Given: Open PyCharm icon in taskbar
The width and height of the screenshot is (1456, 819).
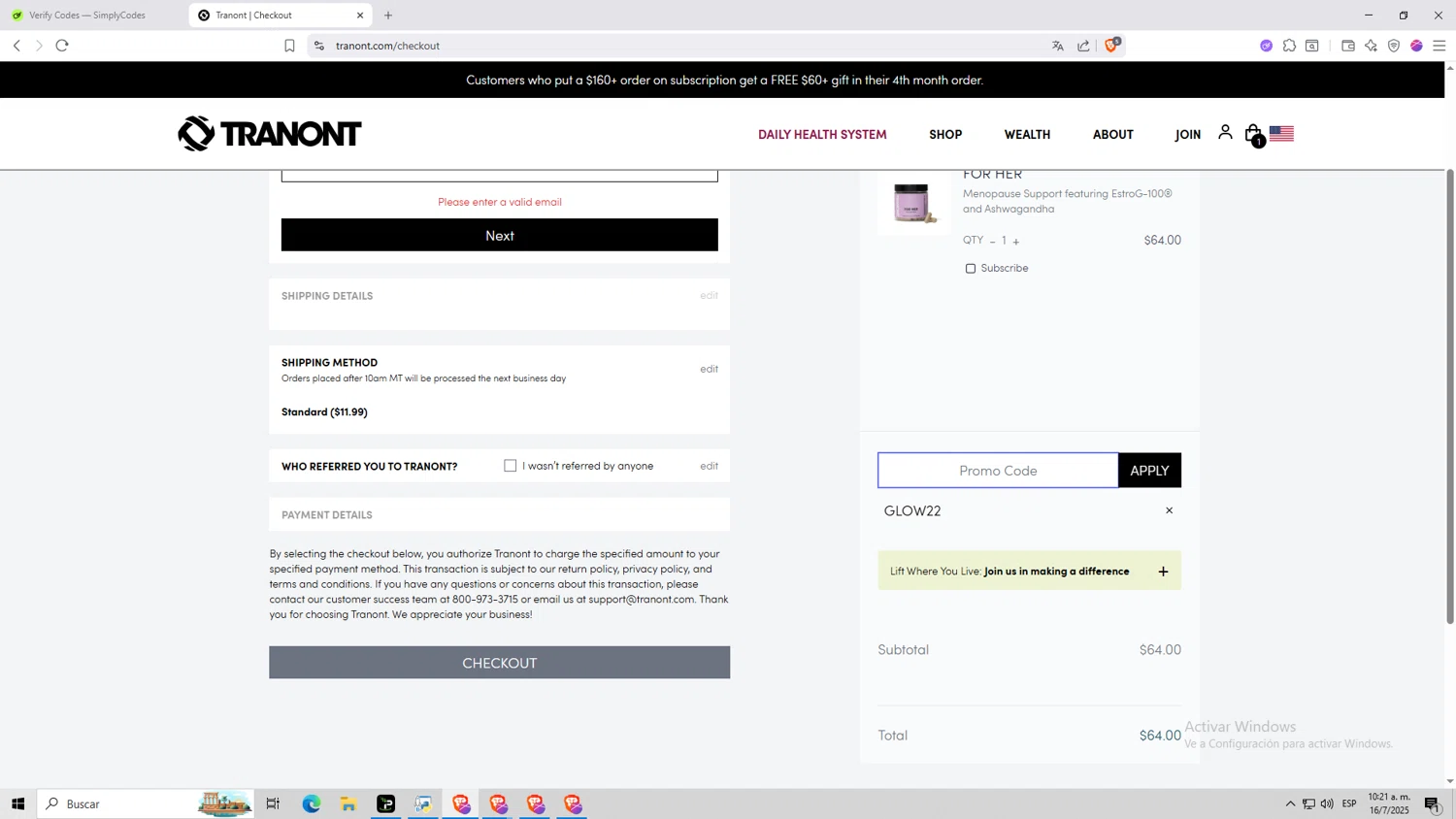Looking at the screenshot, I should (x=386, y=803).
